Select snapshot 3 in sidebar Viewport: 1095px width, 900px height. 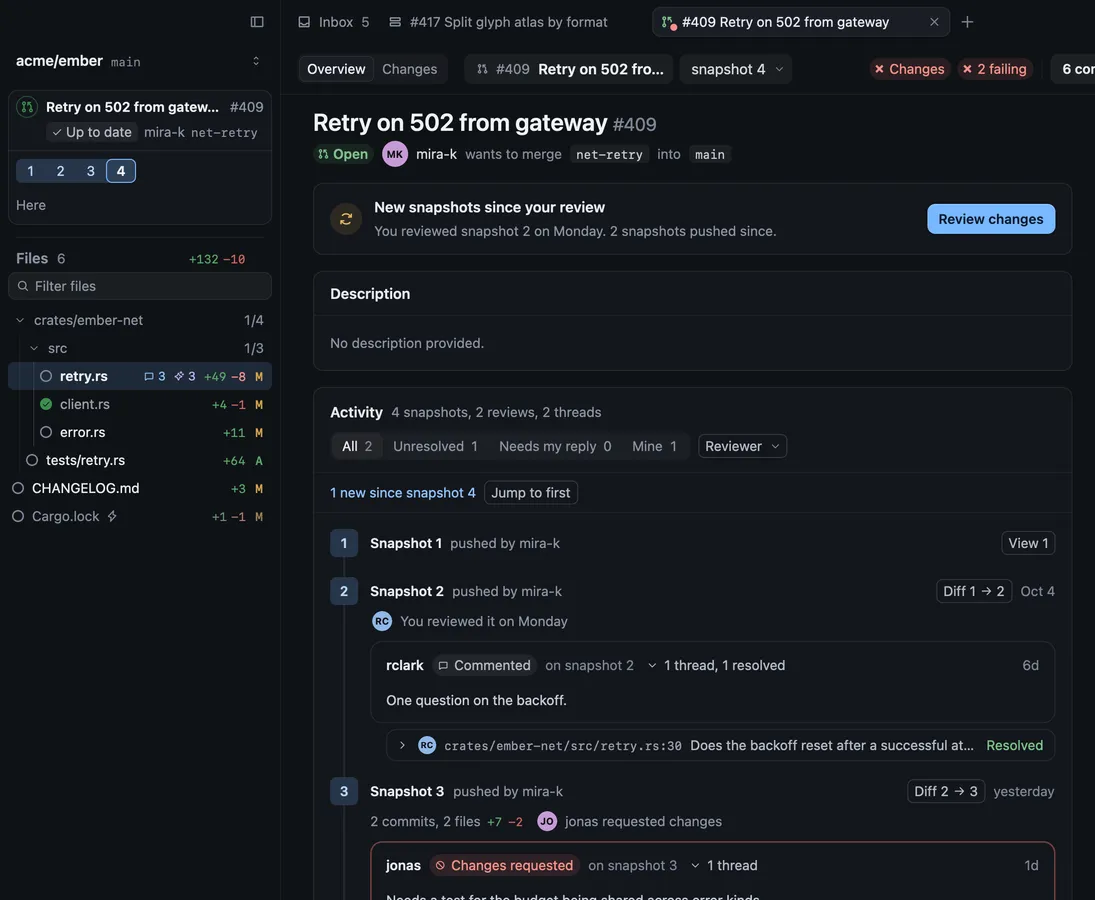click(91, 171)
